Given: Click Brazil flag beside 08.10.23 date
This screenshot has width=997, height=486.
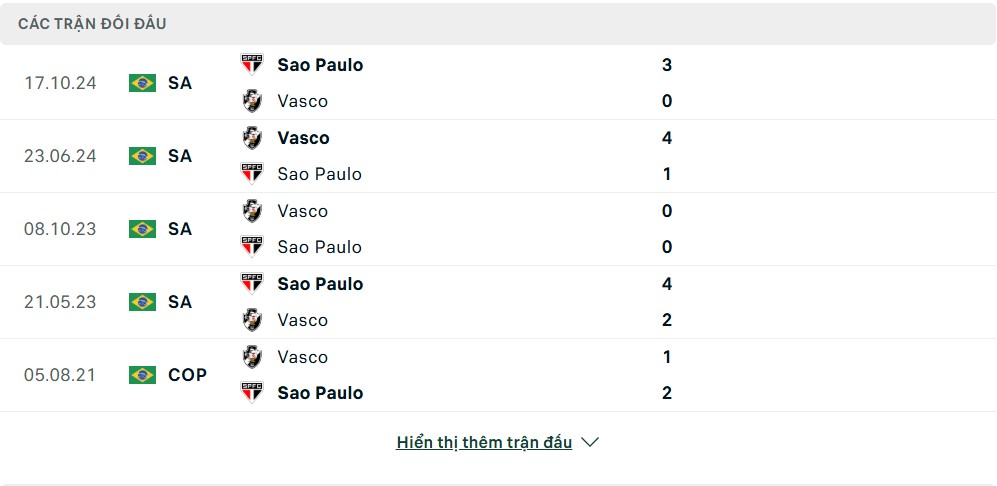Looking at the screenshot, I should tap(142, 229).
